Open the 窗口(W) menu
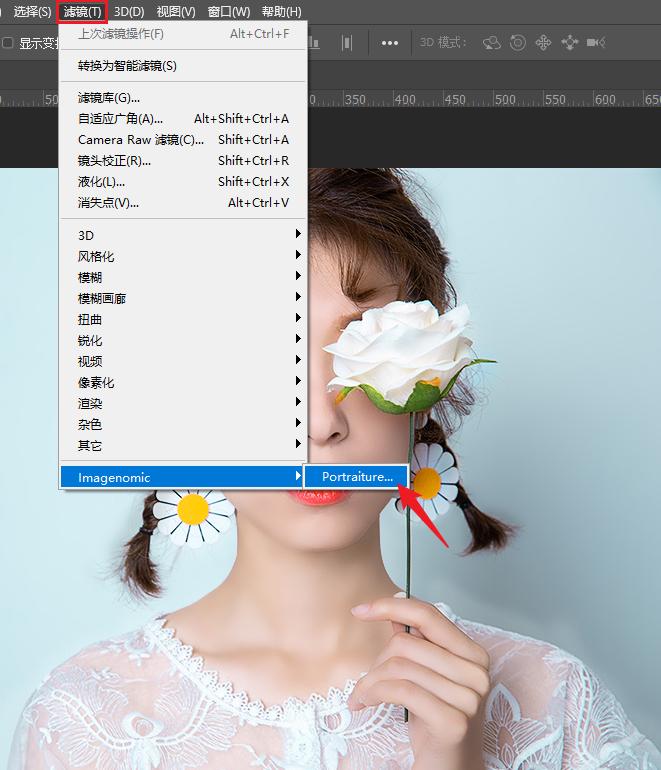 228,11
